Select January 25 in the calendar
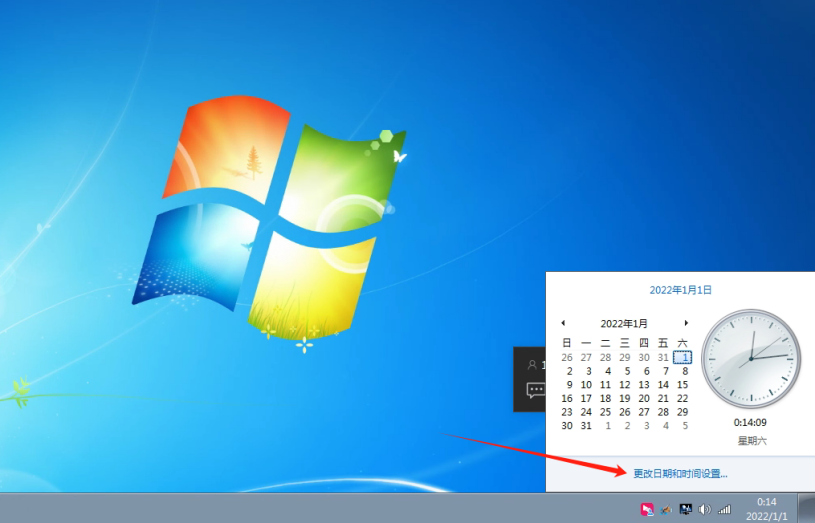 [x=606, y=412]
